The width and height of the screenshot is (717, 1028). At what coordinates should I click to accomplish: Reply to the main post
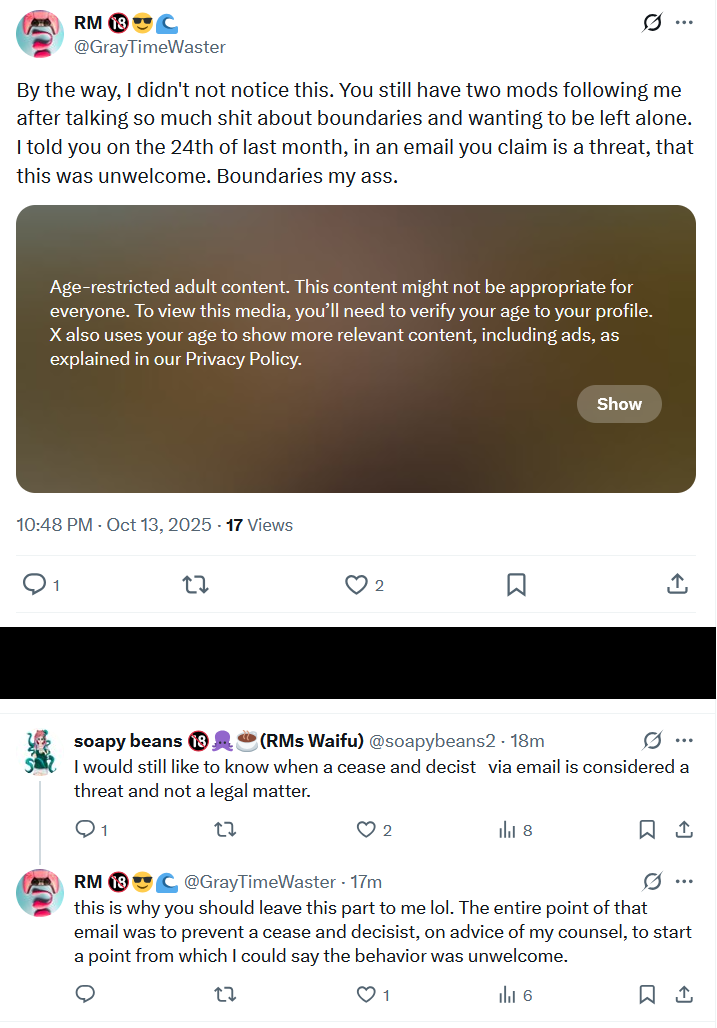[34, 584]
